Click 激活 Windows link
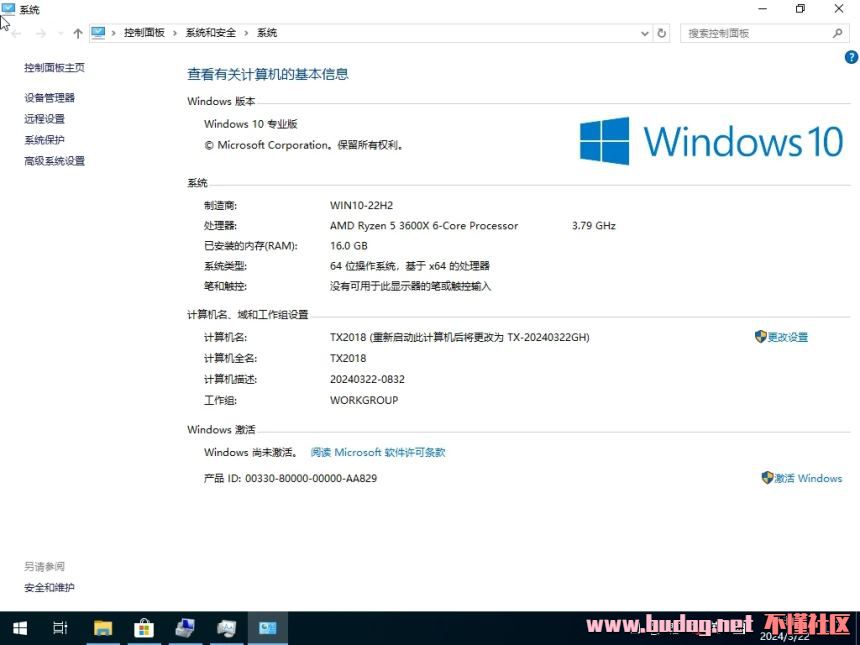The height and width of the screenshot is (645, 860). tap(808, 478)
